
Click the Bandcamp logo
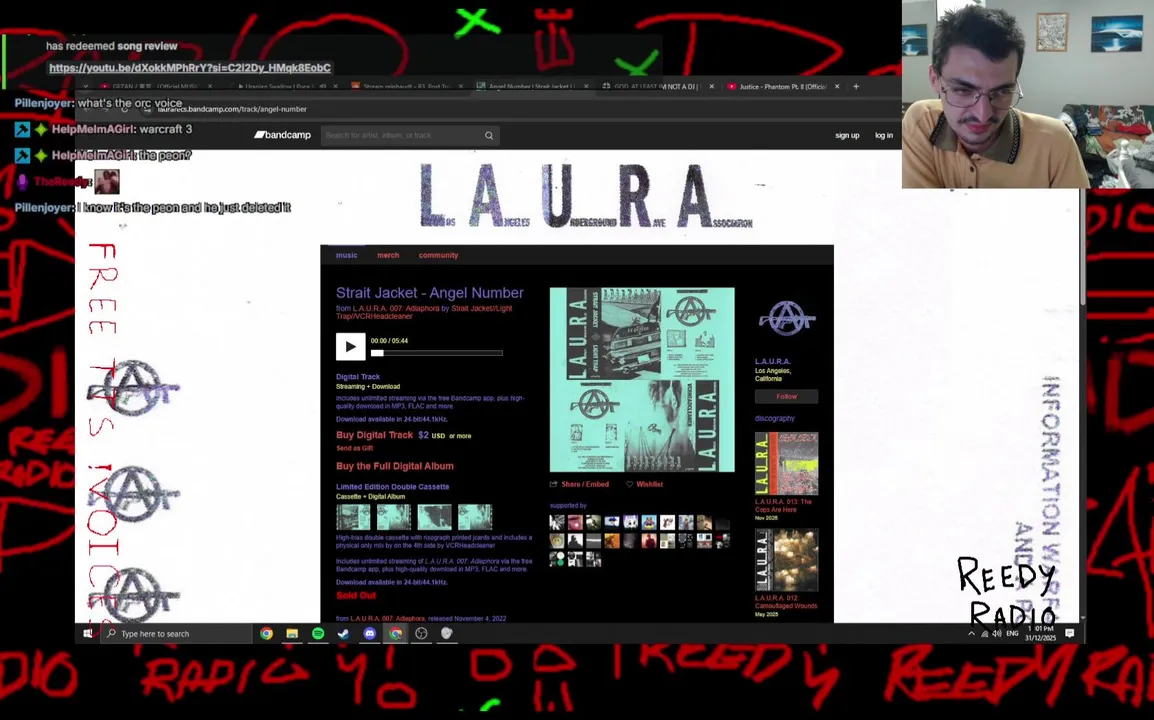pyautogui.click(x=283, y=135)
